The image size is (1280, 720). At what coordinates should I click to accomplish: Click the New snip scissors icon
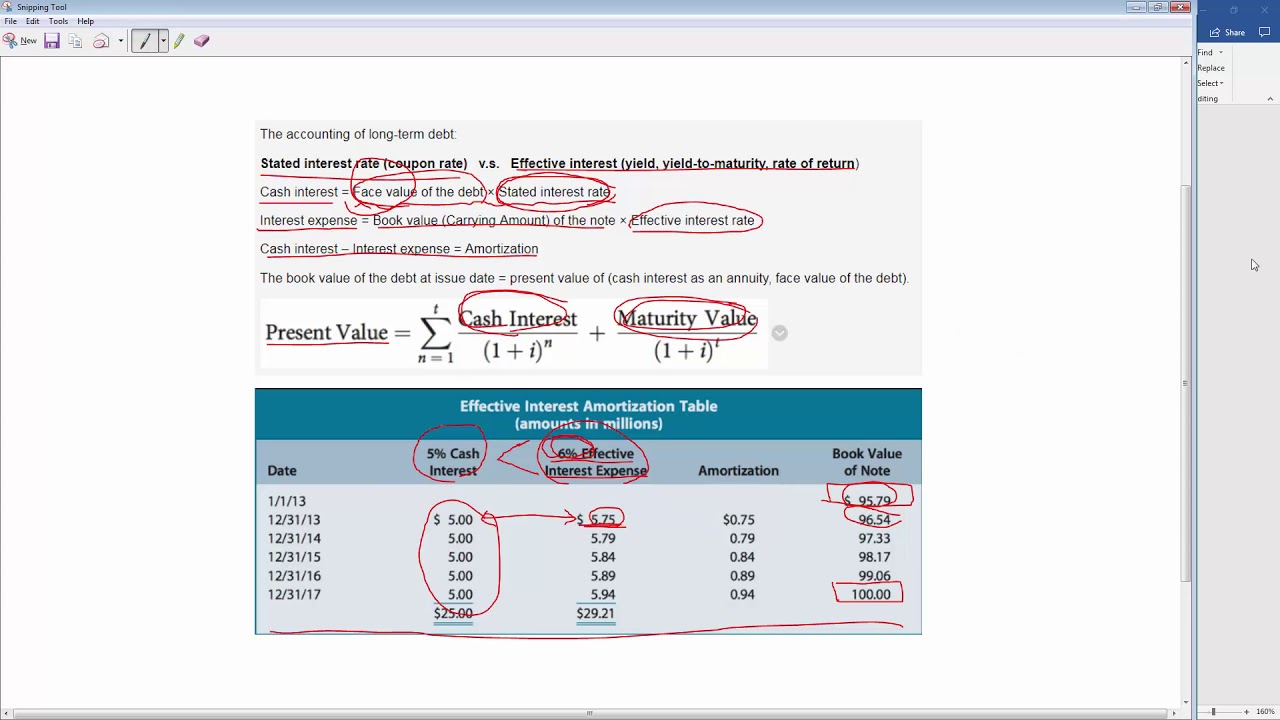coord(10,41)
